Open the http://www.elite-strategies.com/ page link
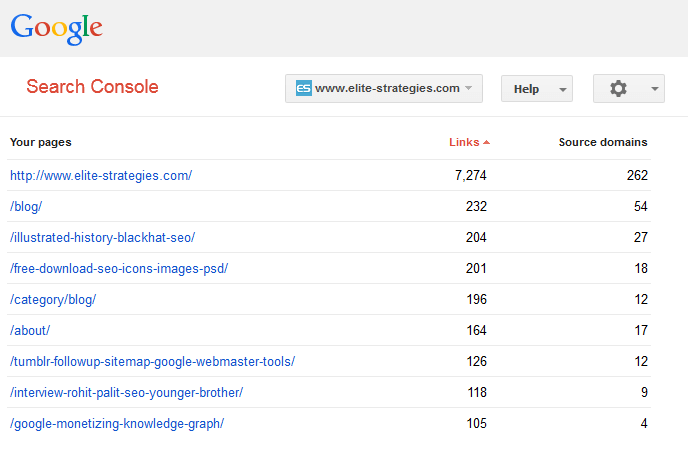 101,175
